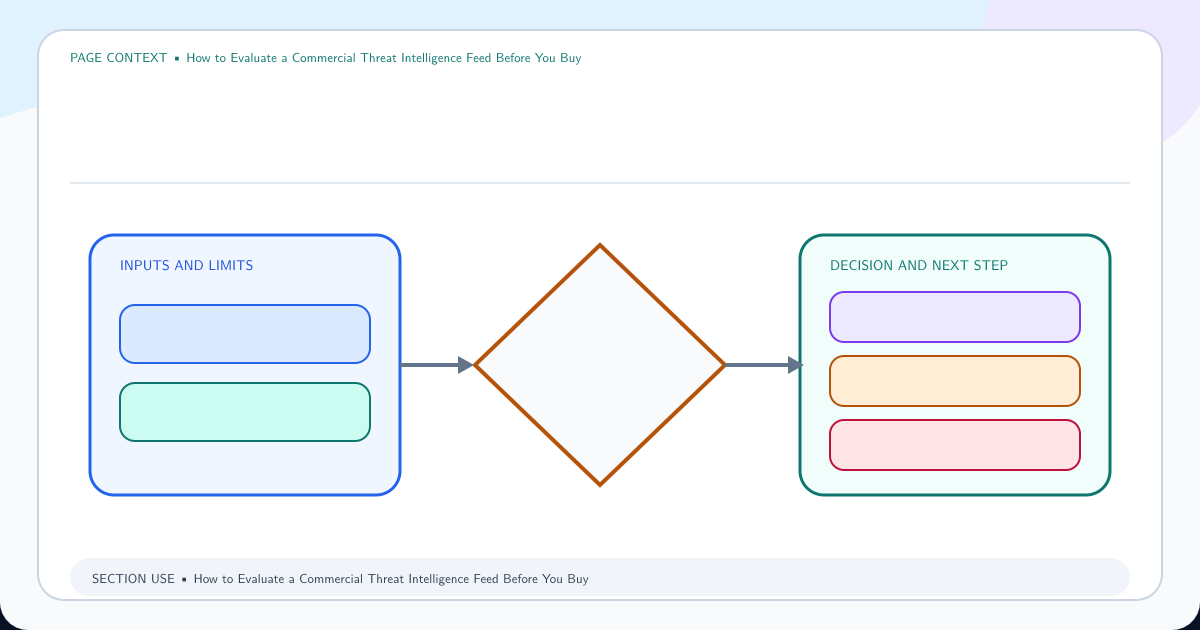
Task: Click the SECTION USE label in footer
Action: tap(133, 579)
